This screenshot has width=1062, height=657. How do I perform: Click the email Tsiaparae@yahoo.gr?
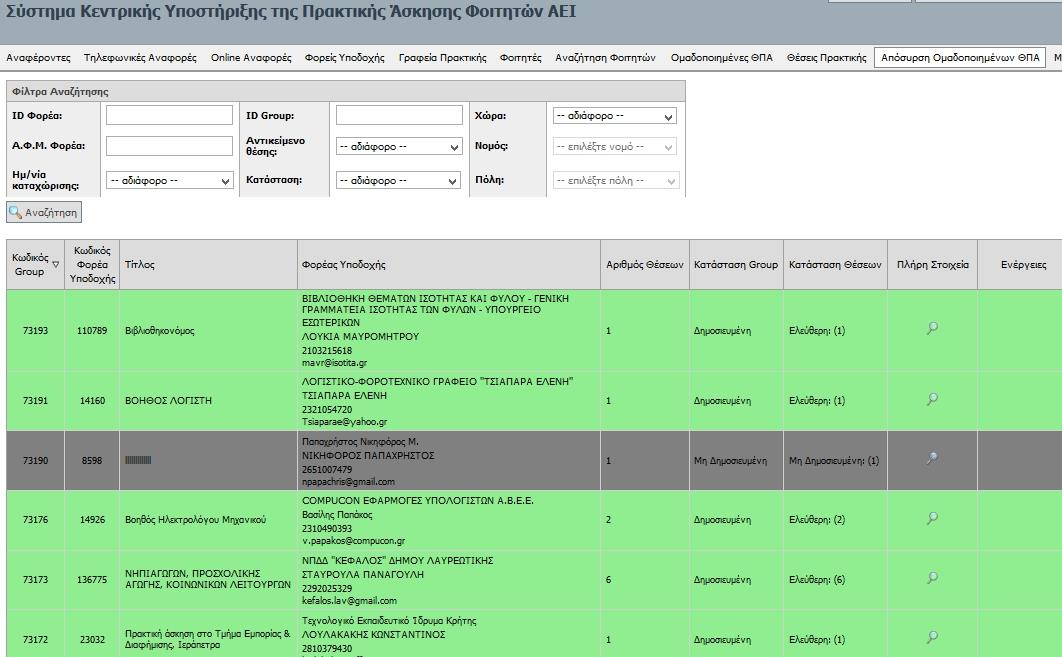344,422
